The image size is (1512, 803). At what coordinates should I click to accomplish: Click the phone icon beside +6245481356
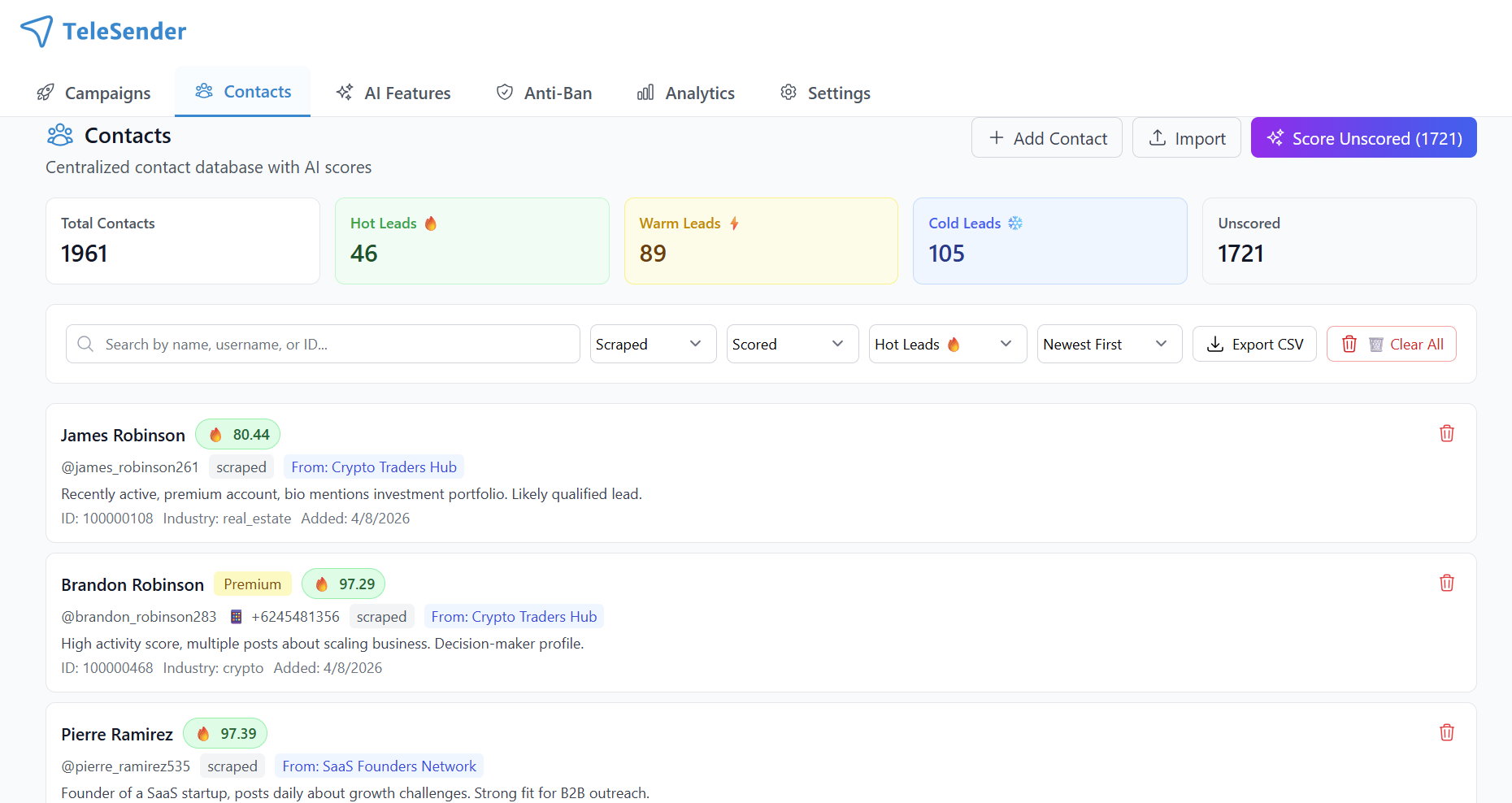click(x=236, y=617)
